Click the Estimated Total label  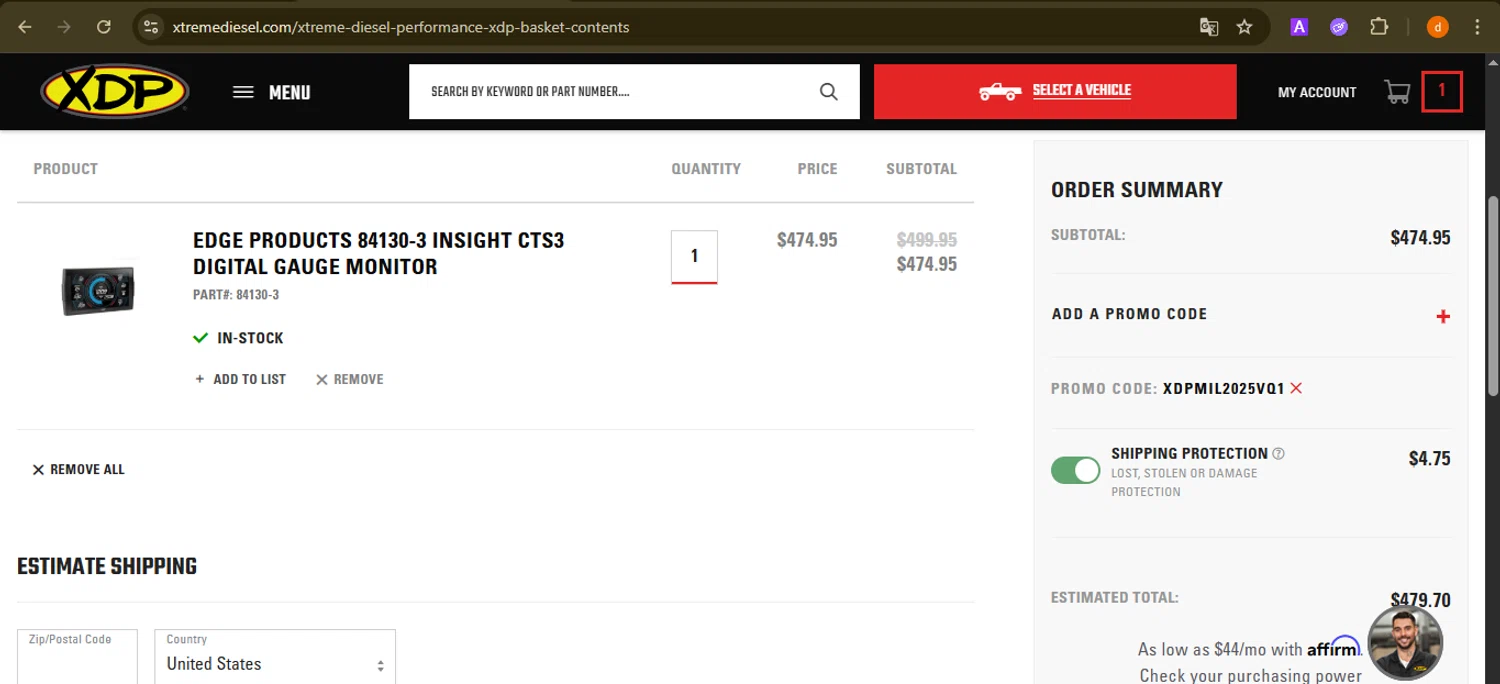click(x=1115, y=597)
